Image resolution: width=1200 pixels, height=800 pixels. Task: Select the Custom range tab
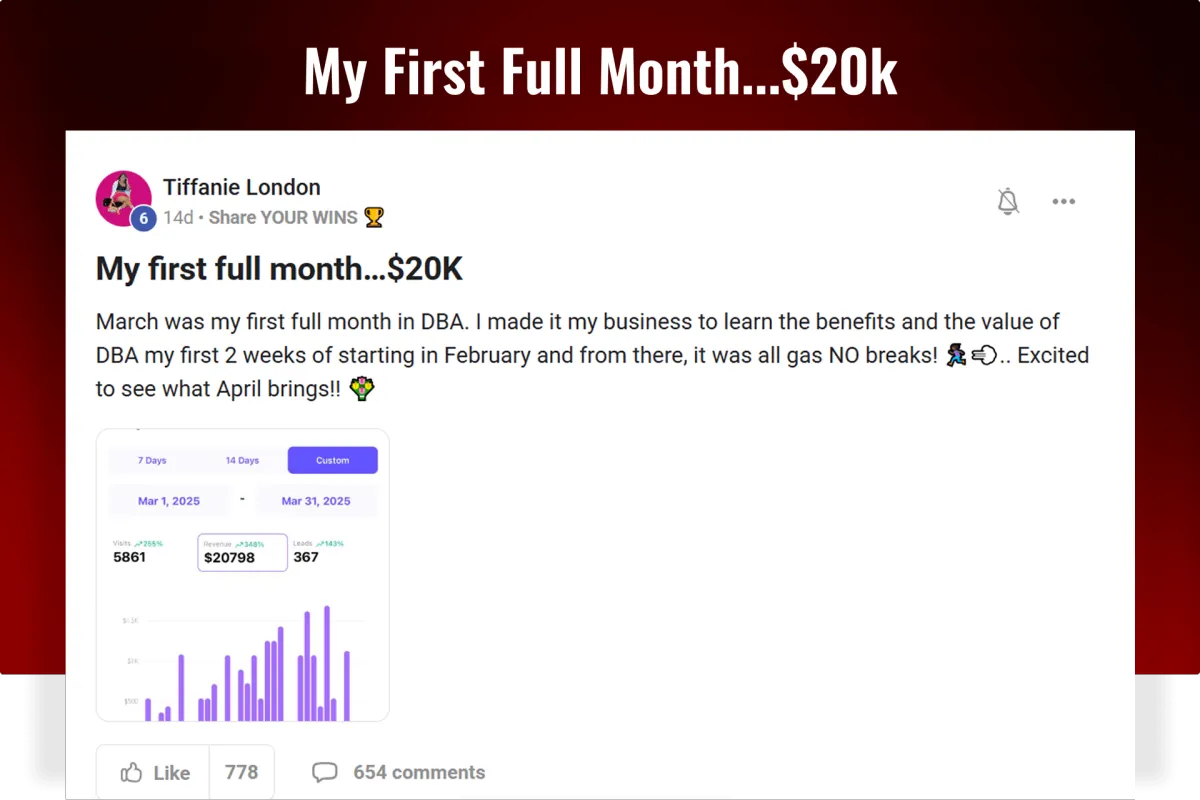pyautogui.click(x=332, y=460)
